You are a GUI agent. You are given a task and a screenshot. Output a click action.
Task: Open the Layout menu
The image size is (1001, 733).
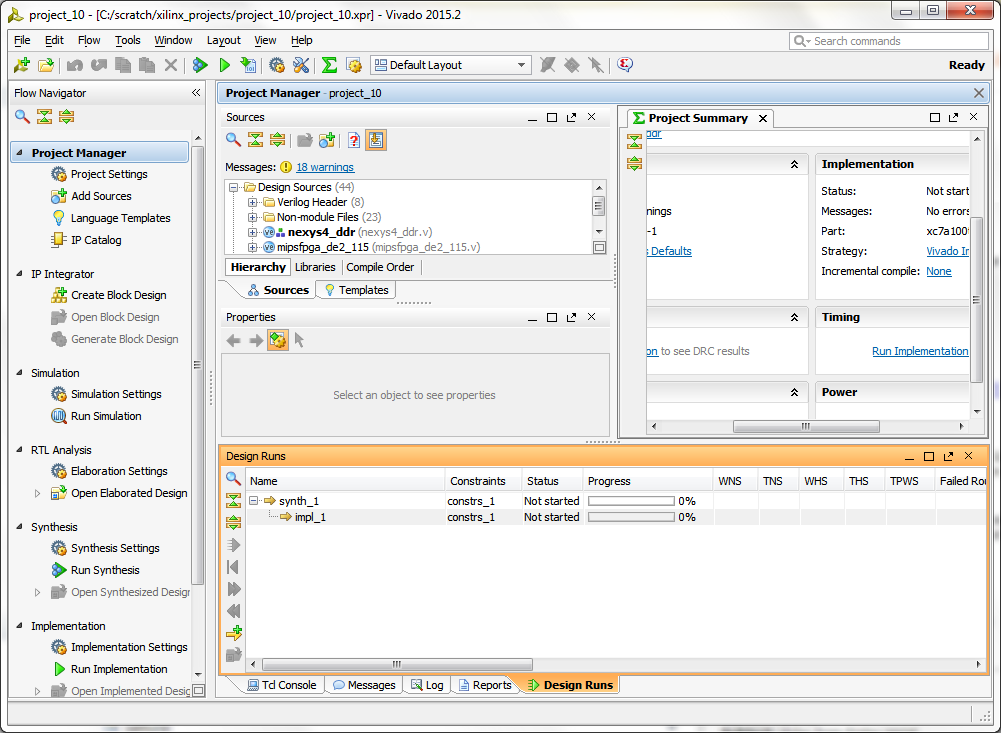pyautogui.click(x=223, y=40)
